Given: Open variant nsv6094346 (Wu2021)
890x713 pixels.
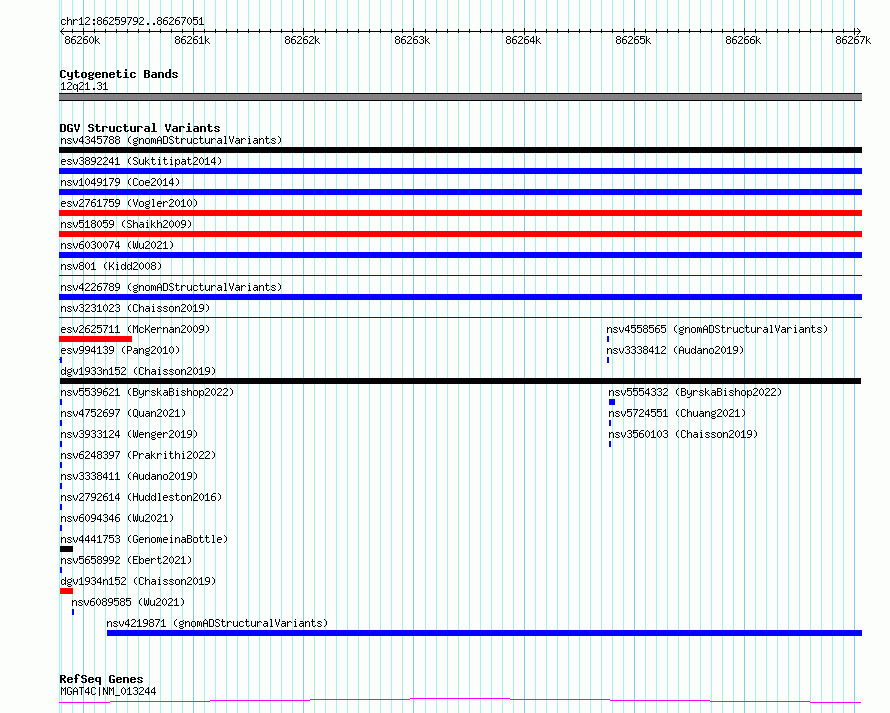Looking at the screenshot, I should (x=117, y=518).
